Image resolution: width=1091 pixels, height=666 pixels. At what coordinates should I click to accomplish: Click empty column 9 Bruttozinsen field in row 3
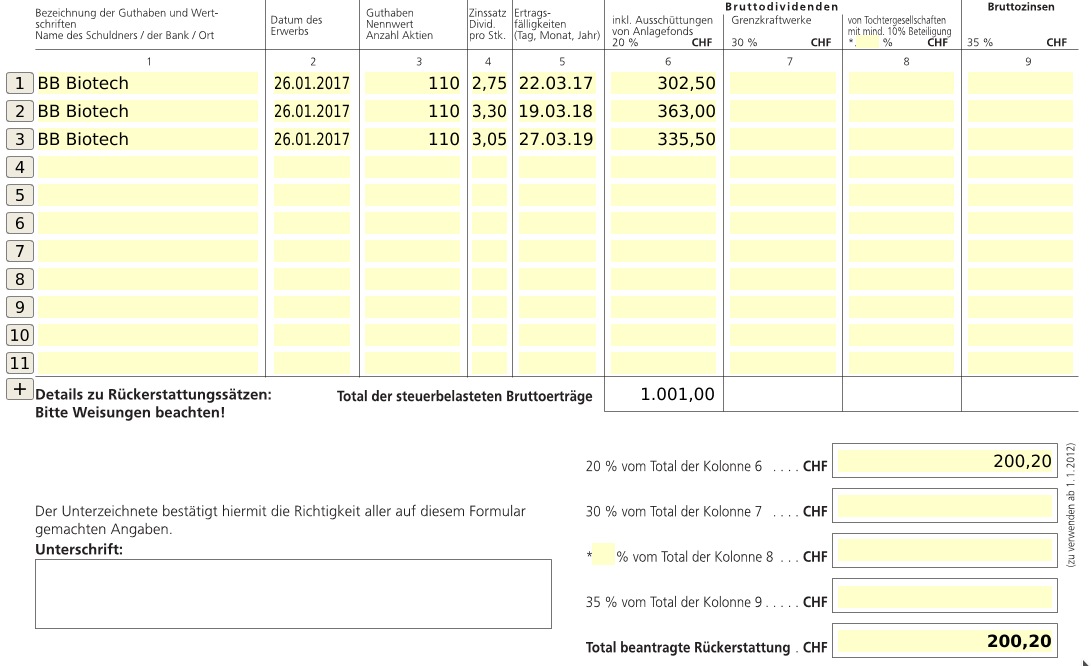click(x=1021, y=139)
